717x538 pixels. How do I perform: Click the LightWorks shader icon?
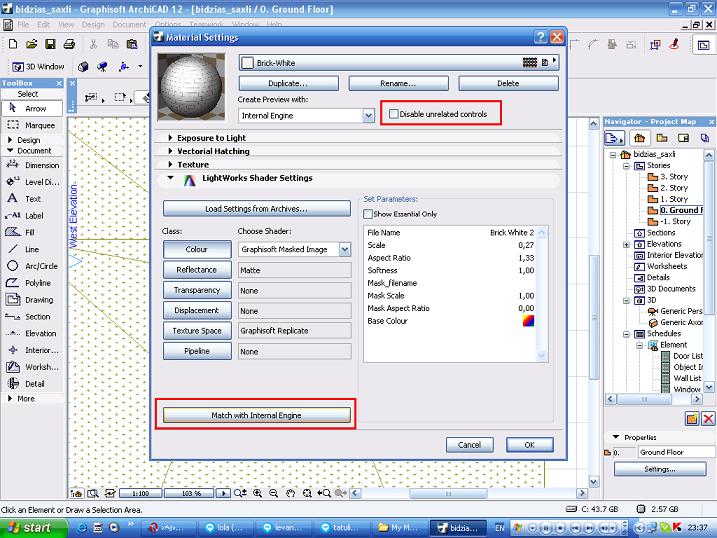pos(189,180)
